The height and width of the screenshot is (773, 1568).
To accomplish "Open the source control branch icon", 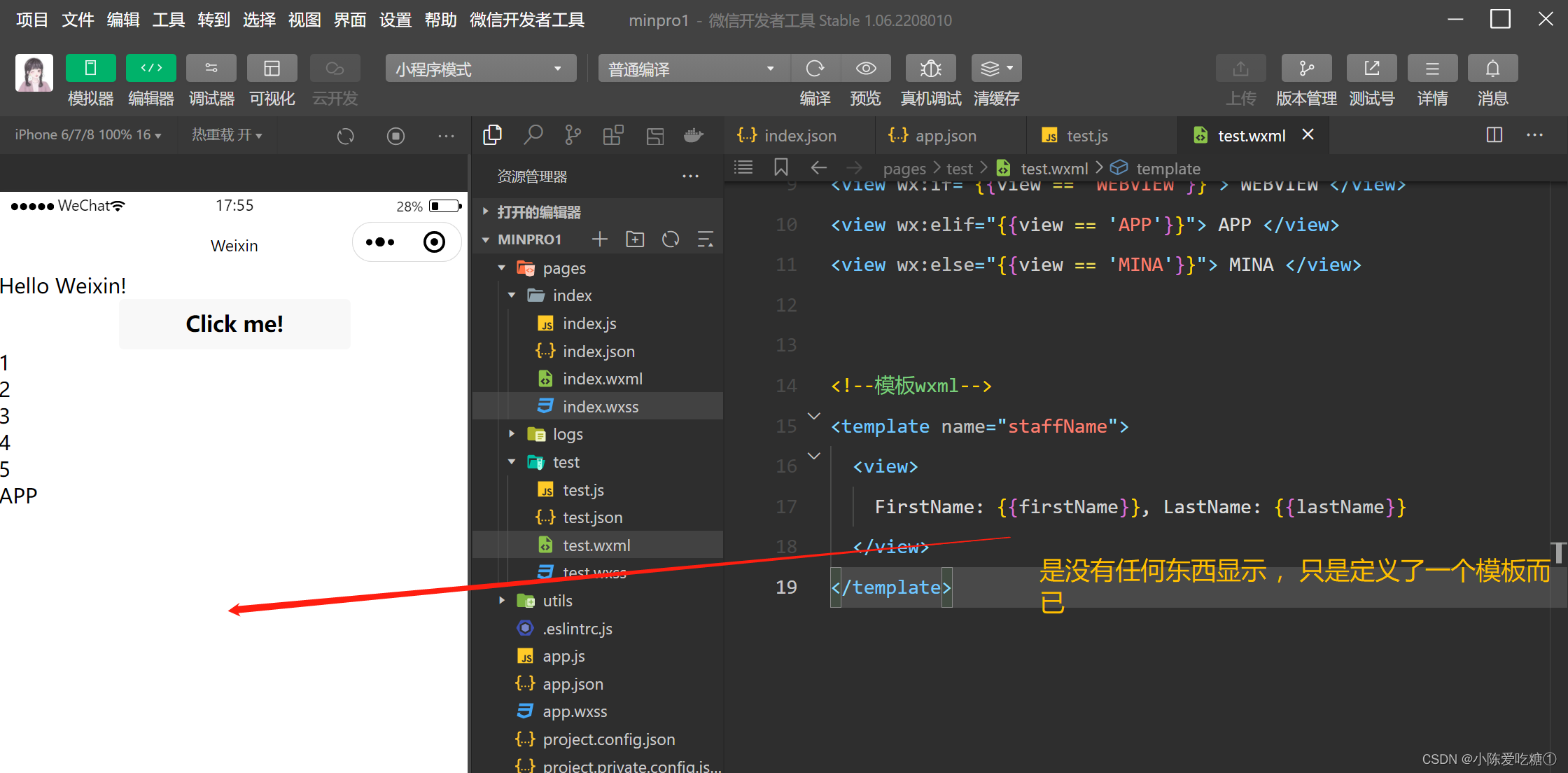I will 573,135.
